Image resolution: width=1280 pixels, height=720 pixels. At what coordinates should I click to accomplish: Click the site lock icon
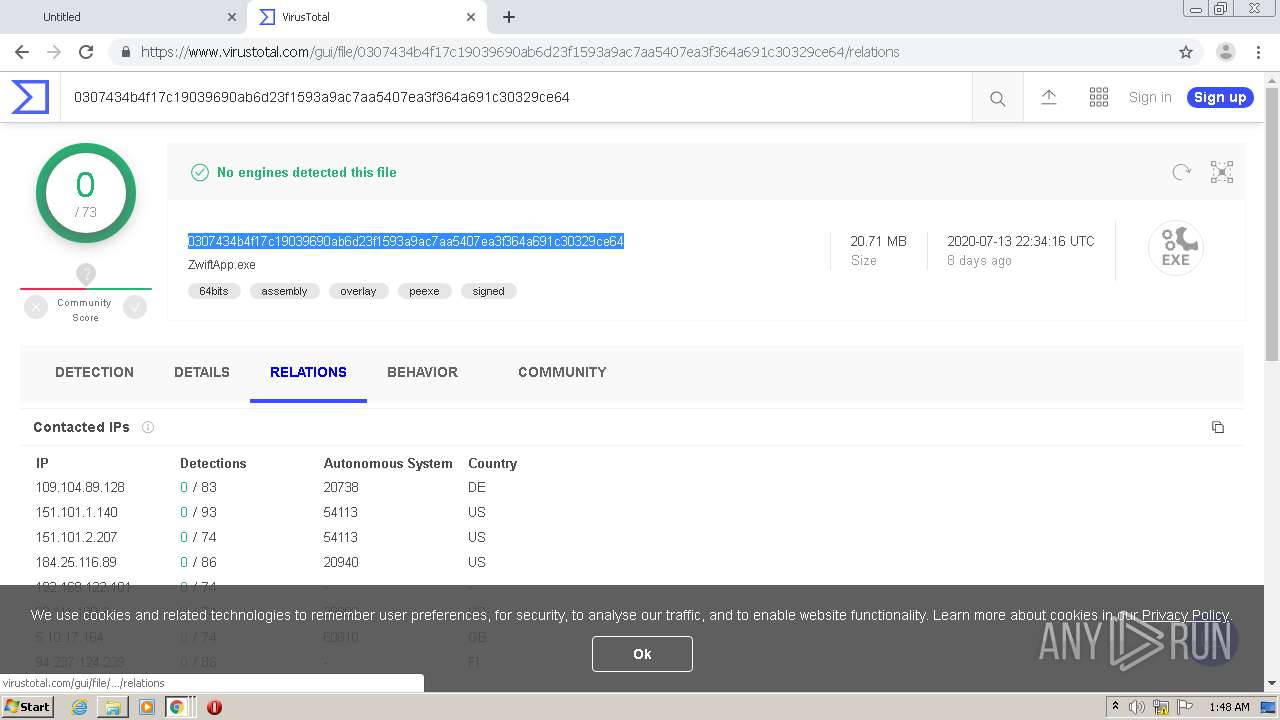pyautogui.click(x=126, y=52)
